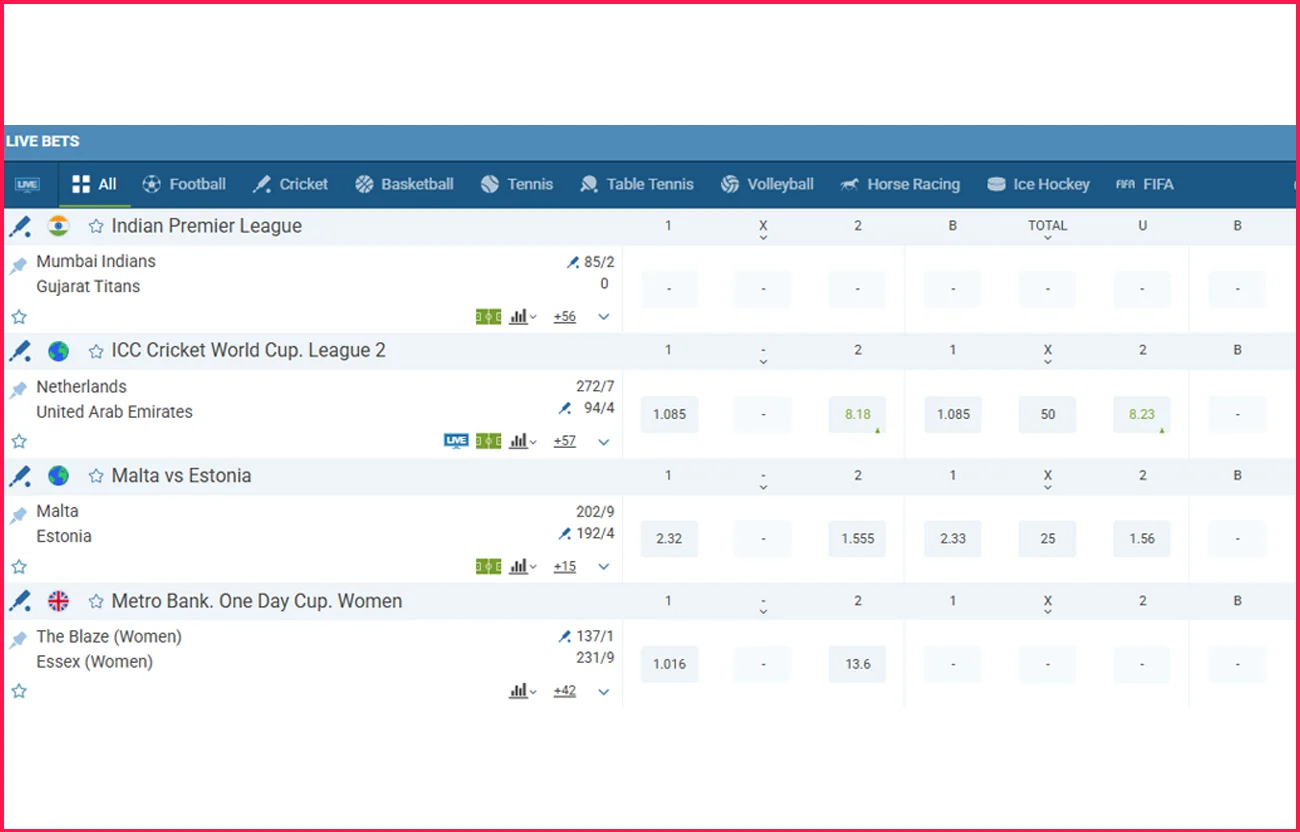The image size is (1300, 832).
Task: Select odds 13.6 for Essex (Women)
Action: pos(858,664)
